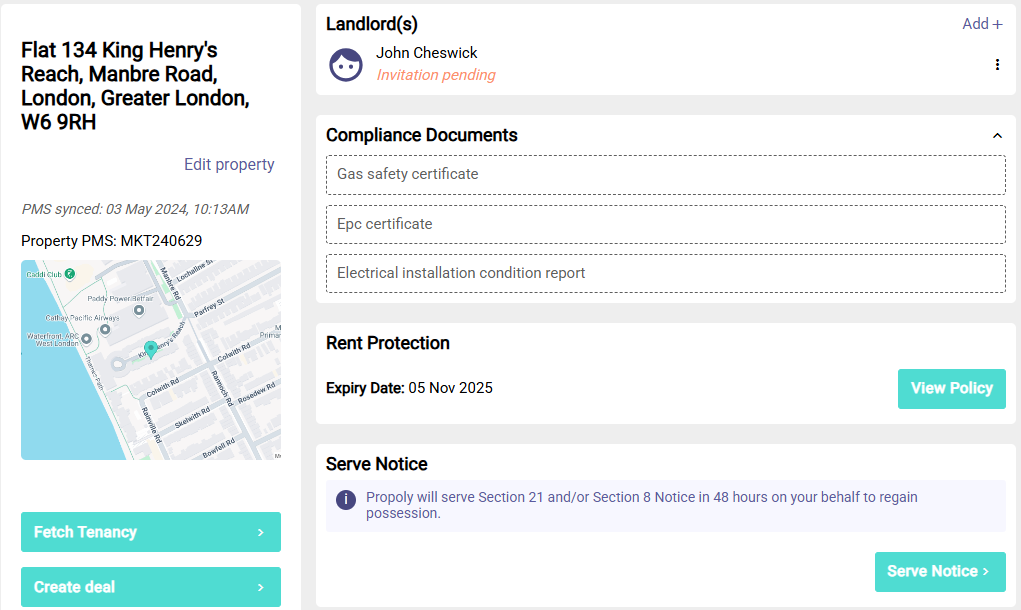
Task: View the Rent Protection policy
Action: 951,389
